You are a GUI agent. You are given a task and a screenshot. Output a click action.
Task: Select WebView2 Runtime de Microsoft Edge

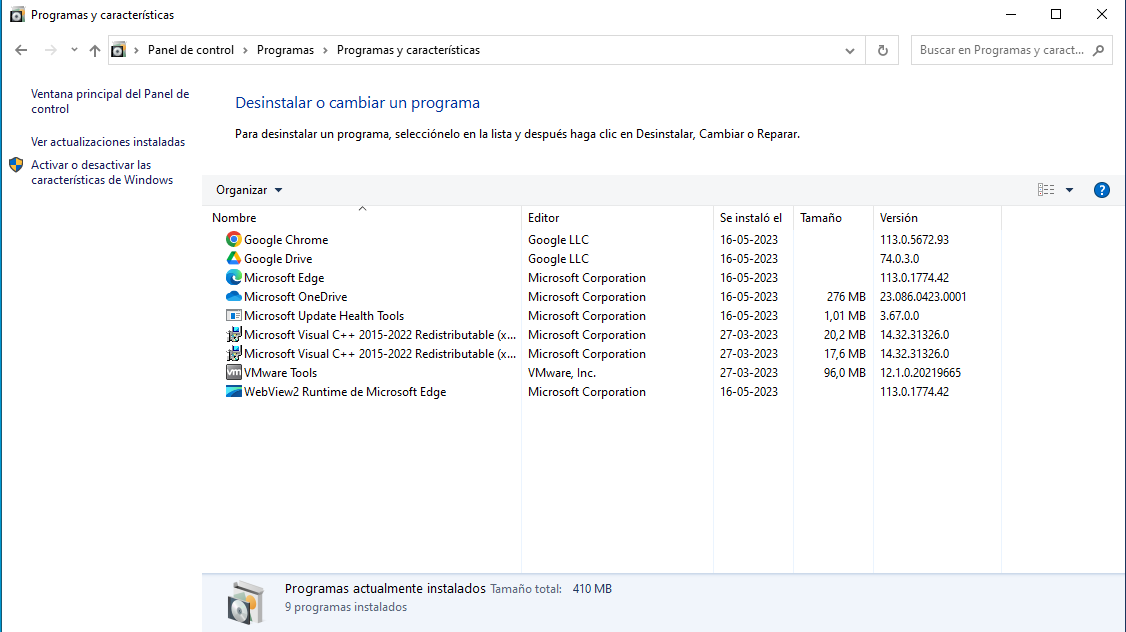pyautogui.click(x=345, y=391)
